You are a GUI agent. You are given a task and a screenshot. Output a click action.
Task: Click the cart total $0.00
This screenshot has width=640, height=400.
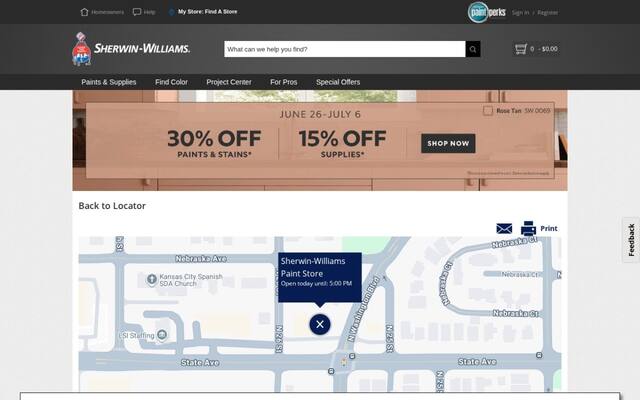point(548,49)
